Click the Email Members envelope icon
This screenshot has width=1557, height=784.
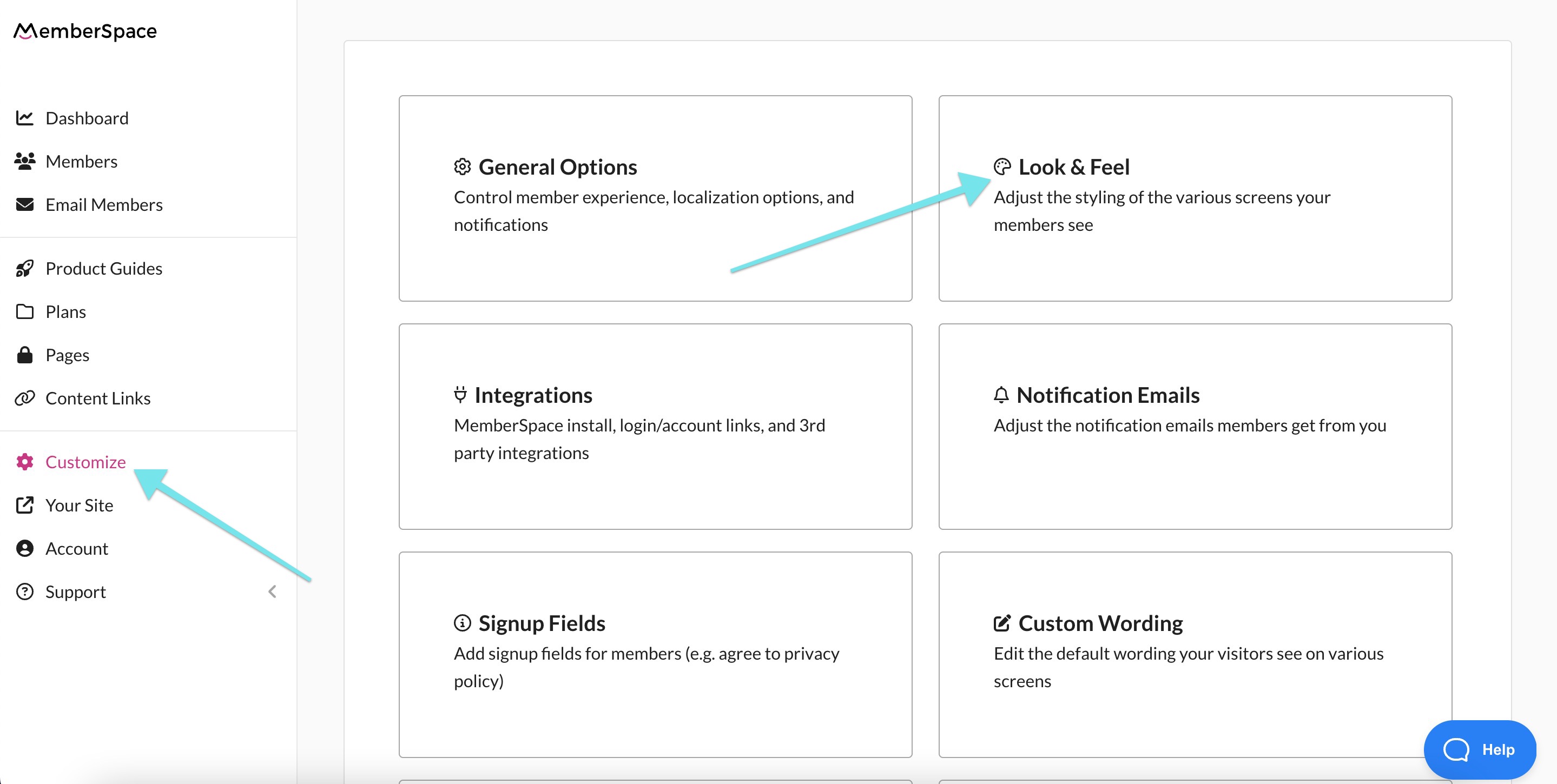pyautogui.click(x=24, y=204)
